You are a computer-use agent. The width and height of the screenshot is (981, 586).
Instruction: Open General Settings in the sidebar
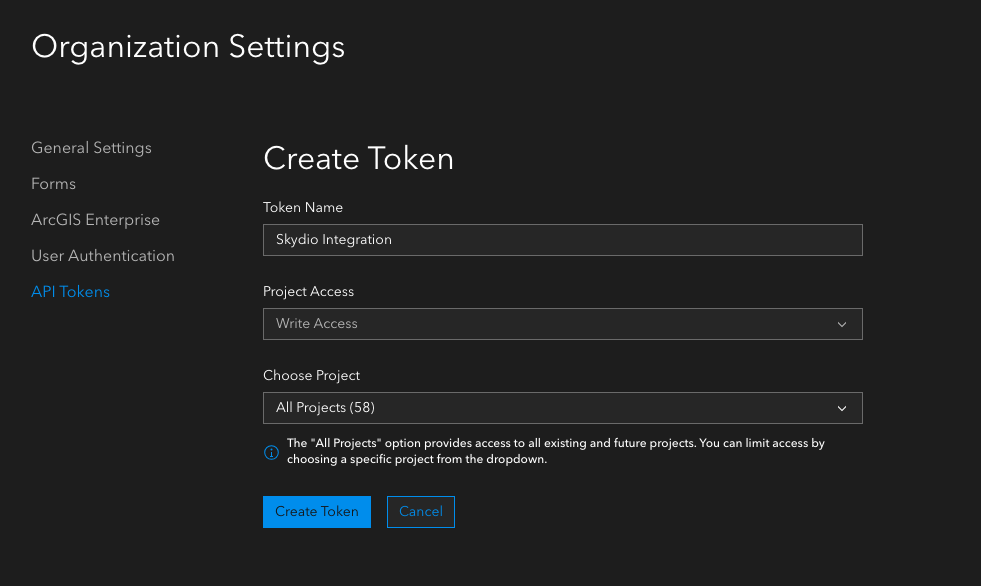point(92,148)
